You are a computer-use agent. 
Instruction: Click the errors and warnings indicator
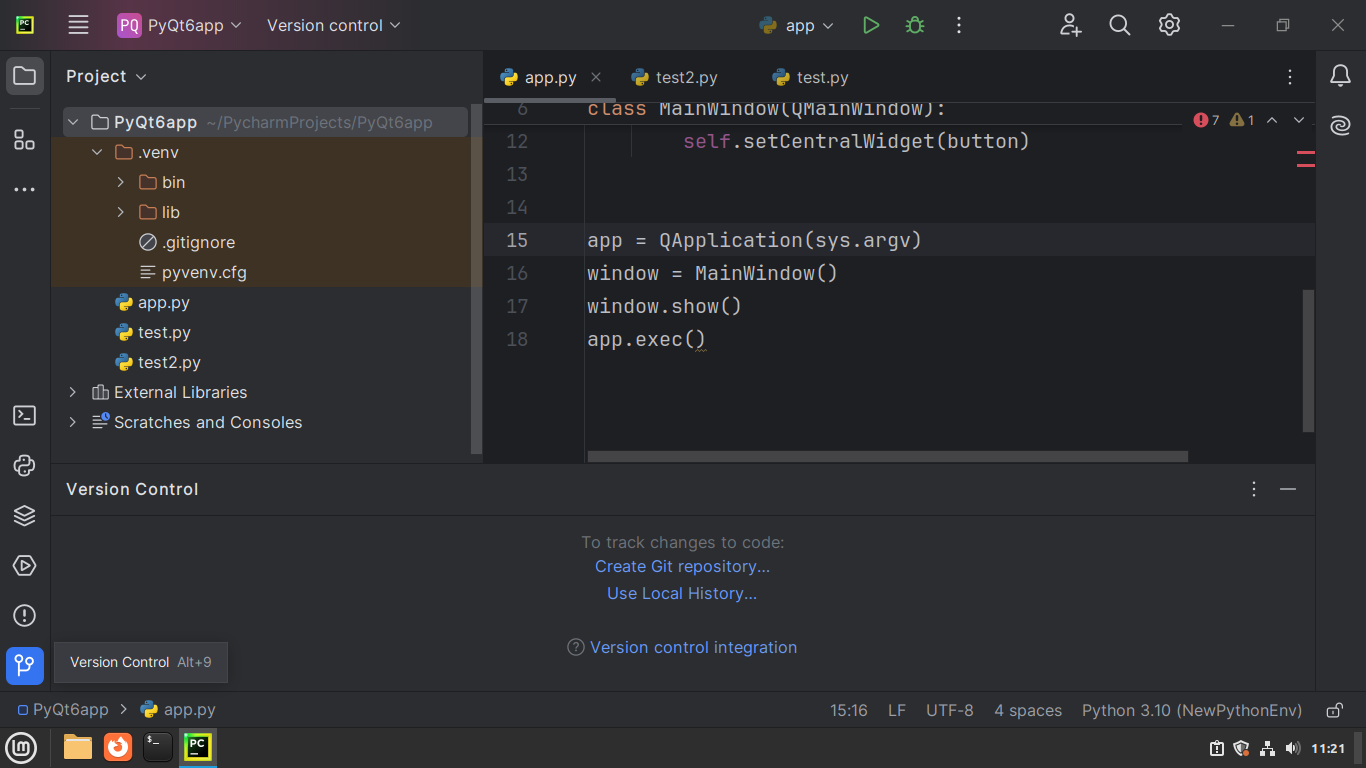point(1224,120)
